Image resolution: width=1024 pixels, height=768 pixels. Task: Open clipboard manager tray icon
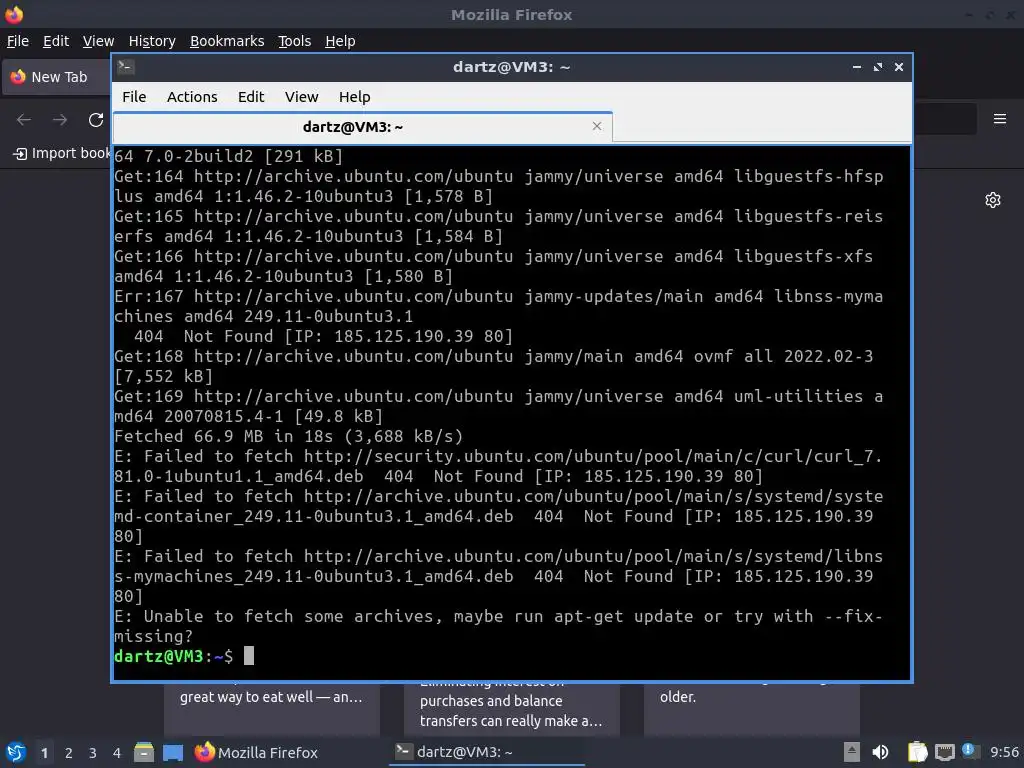pyautogui.click(x=918, y=752)
